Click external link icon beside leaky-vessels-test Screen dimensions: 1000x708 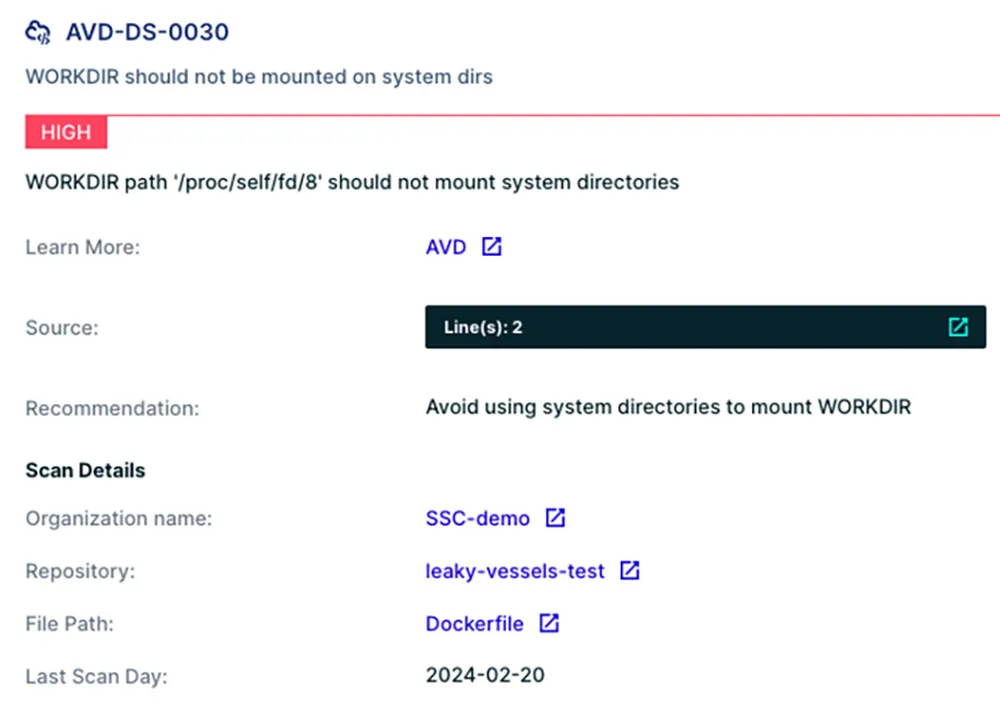(x=630, y=571)
